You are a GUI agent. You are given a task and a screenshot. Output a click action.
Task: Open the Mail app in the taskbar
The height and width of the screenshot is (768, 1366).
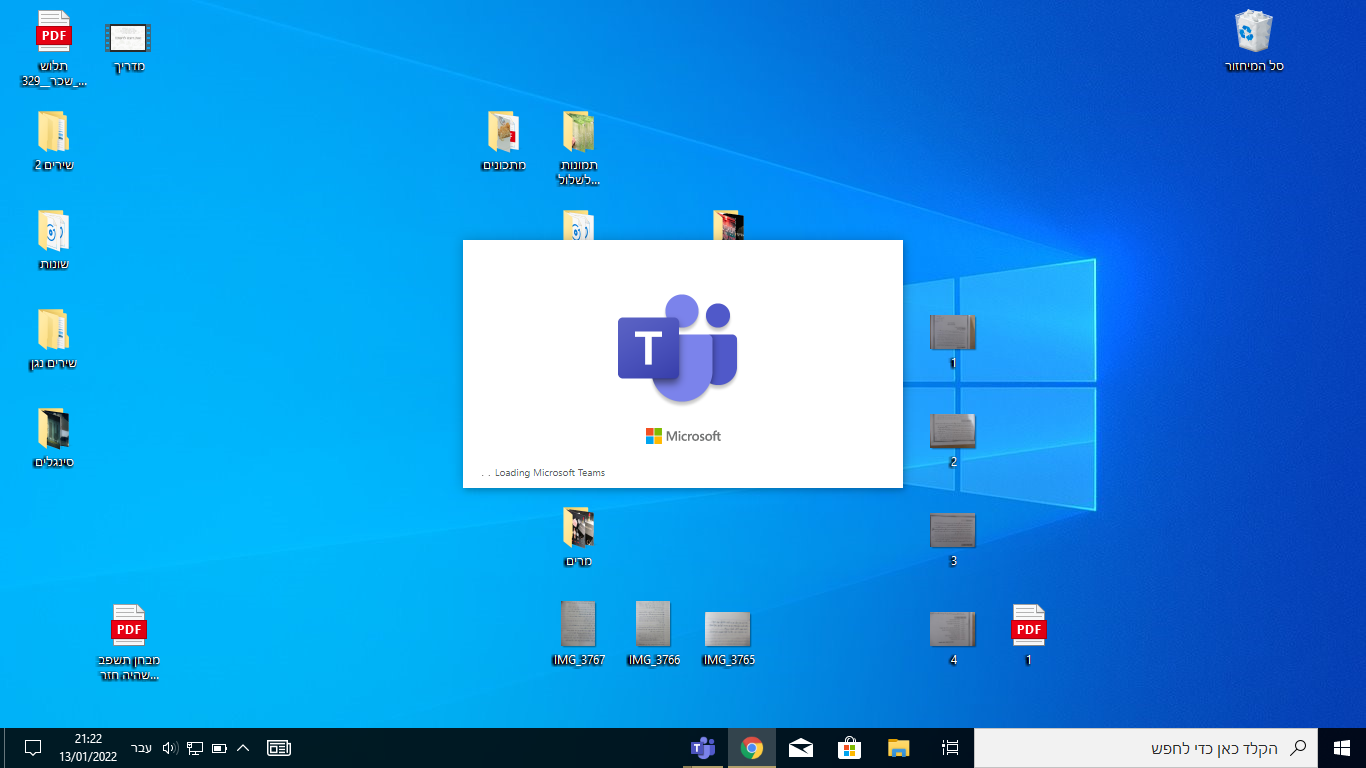click(801, 748)
